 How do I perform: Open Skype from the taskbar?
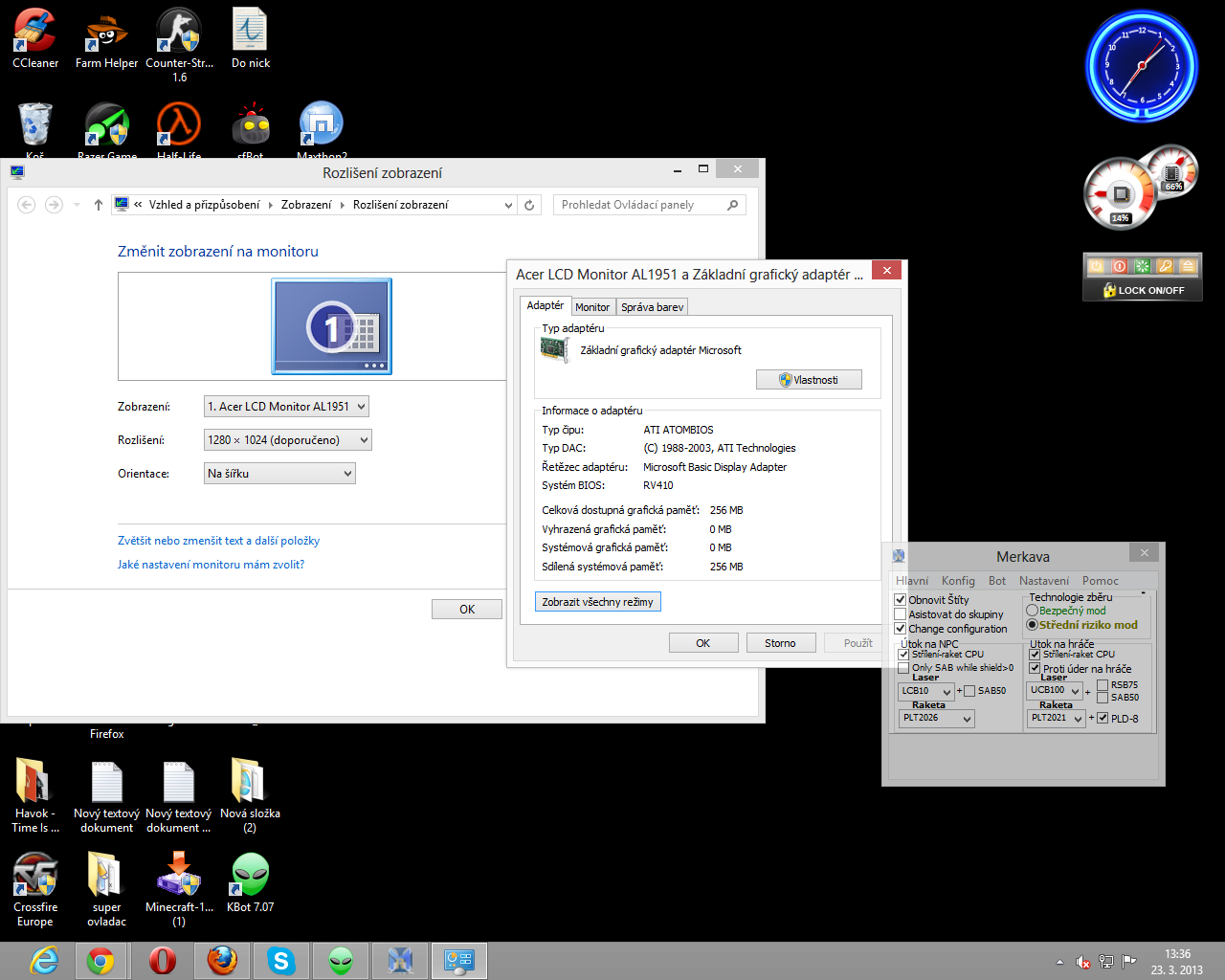pyautogui.click(x=280, y=961)
